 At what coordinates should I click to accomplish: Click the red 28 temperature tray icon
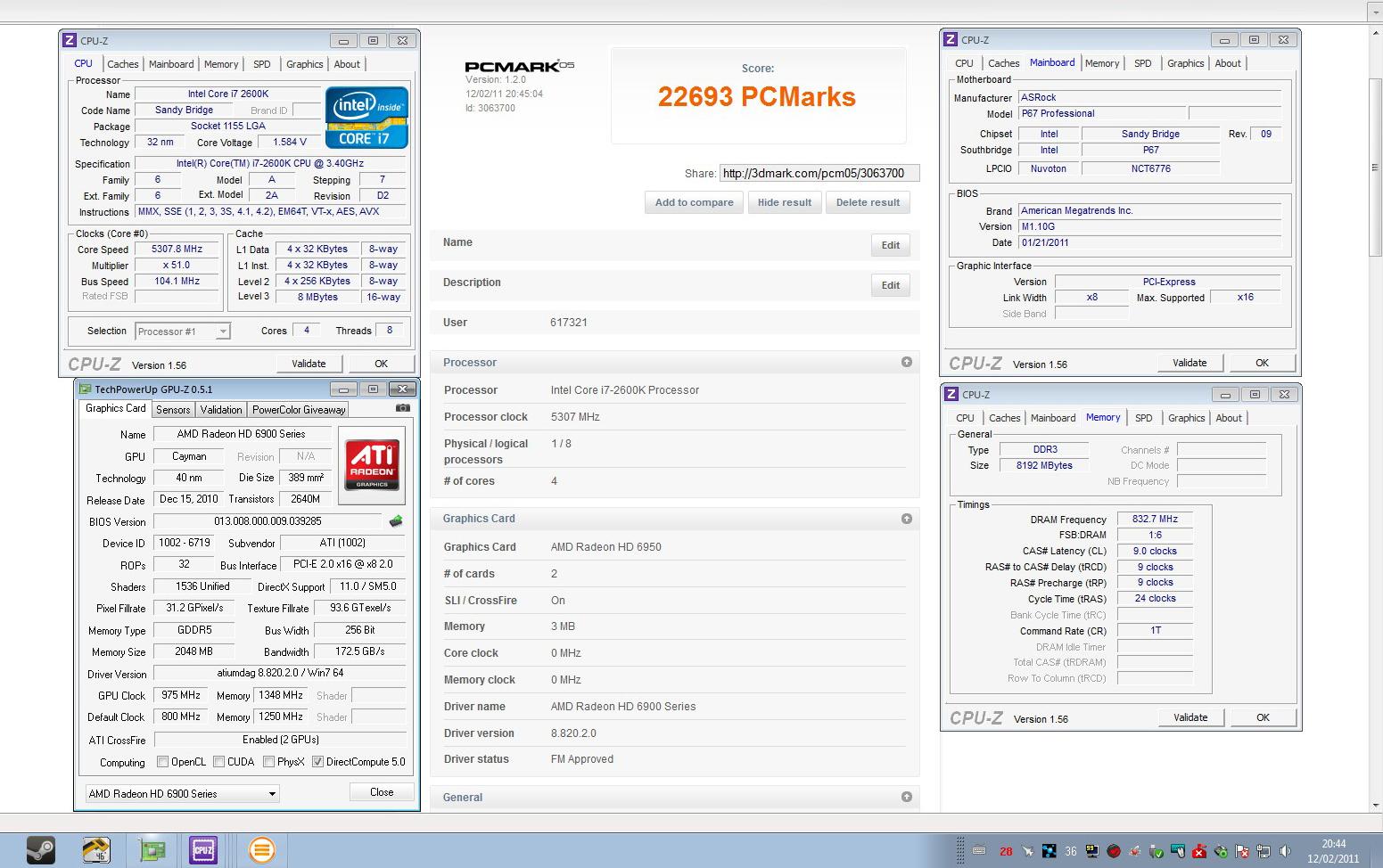(x=1006, y=851)
